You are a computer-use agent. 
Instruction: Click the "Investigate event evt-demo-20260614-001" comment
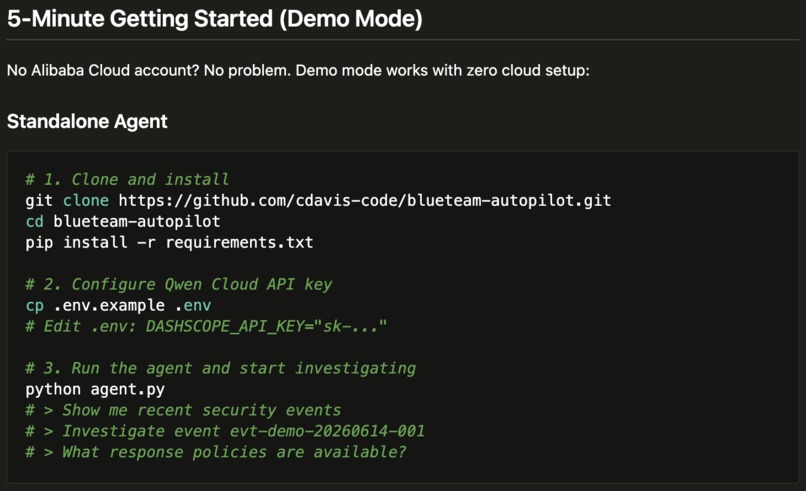pyautogui.click(x=225, y=431)
